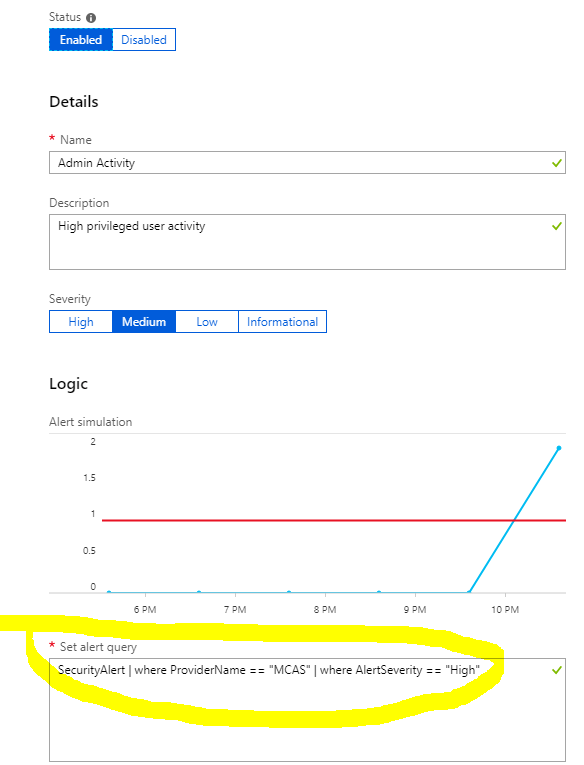Click the red threshold line in Alert simulation

(x=334, y=521)
